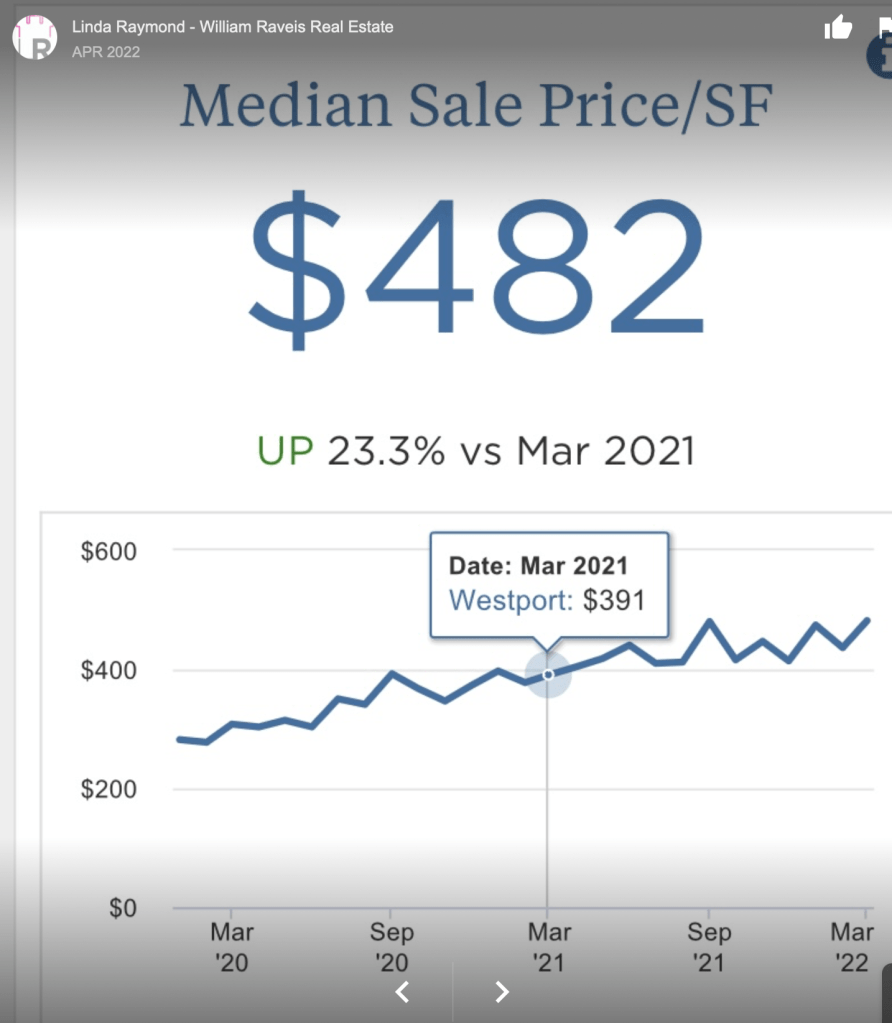Advance to next slide with right chevron
The height and width of the screenshot is (1023, 892).
(502, 991)
